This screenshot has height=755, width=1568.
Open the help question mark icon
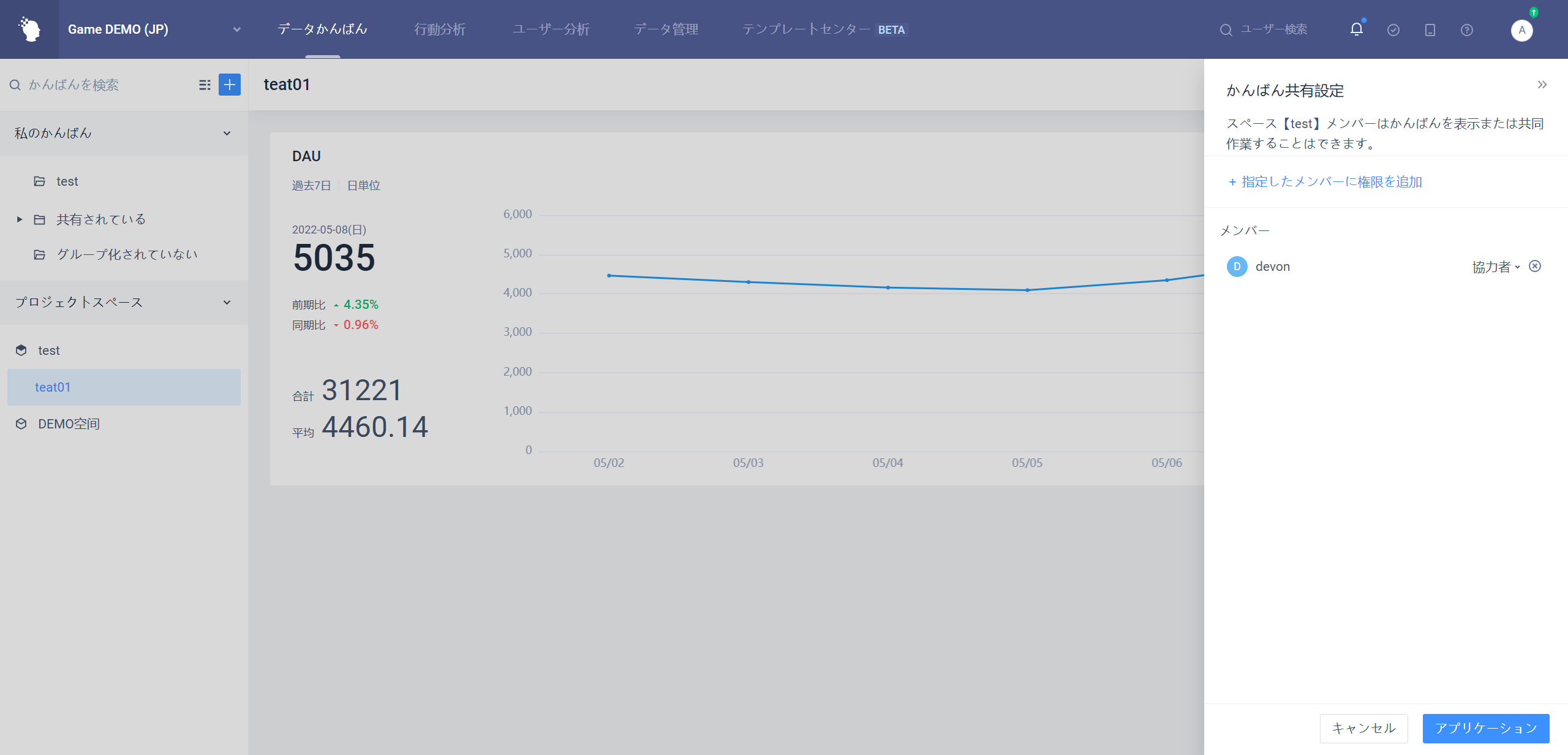pos(1467,30)
